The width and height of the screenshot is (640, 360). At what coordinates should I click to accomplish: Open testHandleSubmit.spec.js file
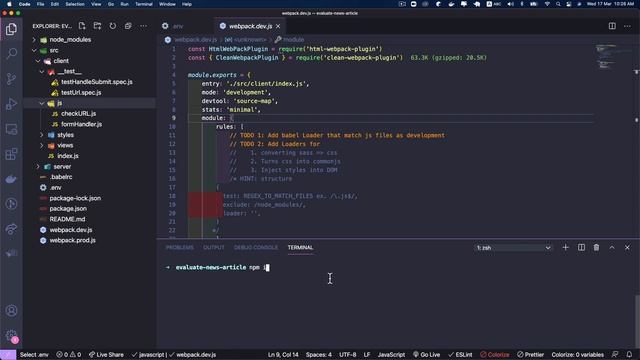(x=97, y=82)
